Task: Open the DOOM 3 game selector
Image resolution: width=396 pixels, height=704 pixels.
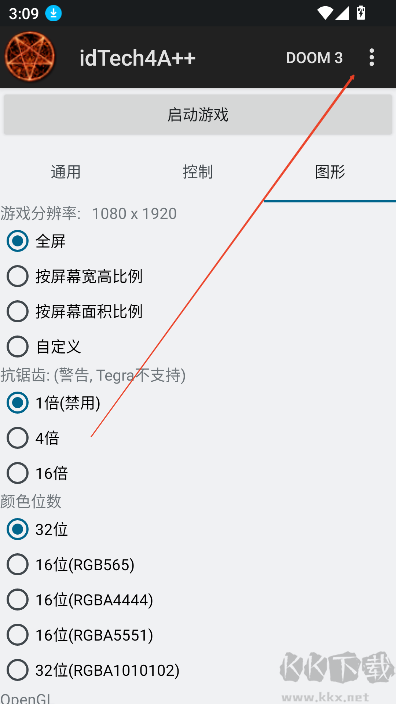Action: [314, 58]
